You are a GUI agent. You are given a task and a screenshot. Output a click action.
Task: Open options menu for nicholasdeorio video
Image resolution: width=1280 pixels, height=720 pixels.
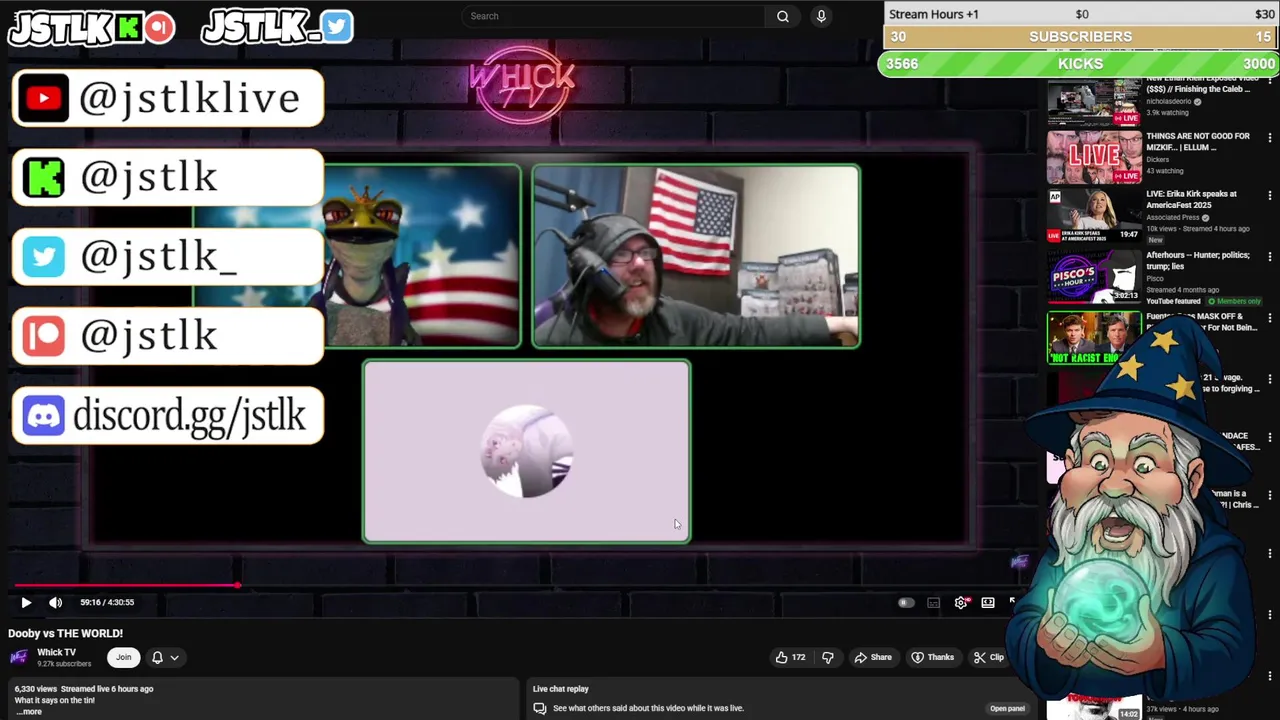(1270, 78)
